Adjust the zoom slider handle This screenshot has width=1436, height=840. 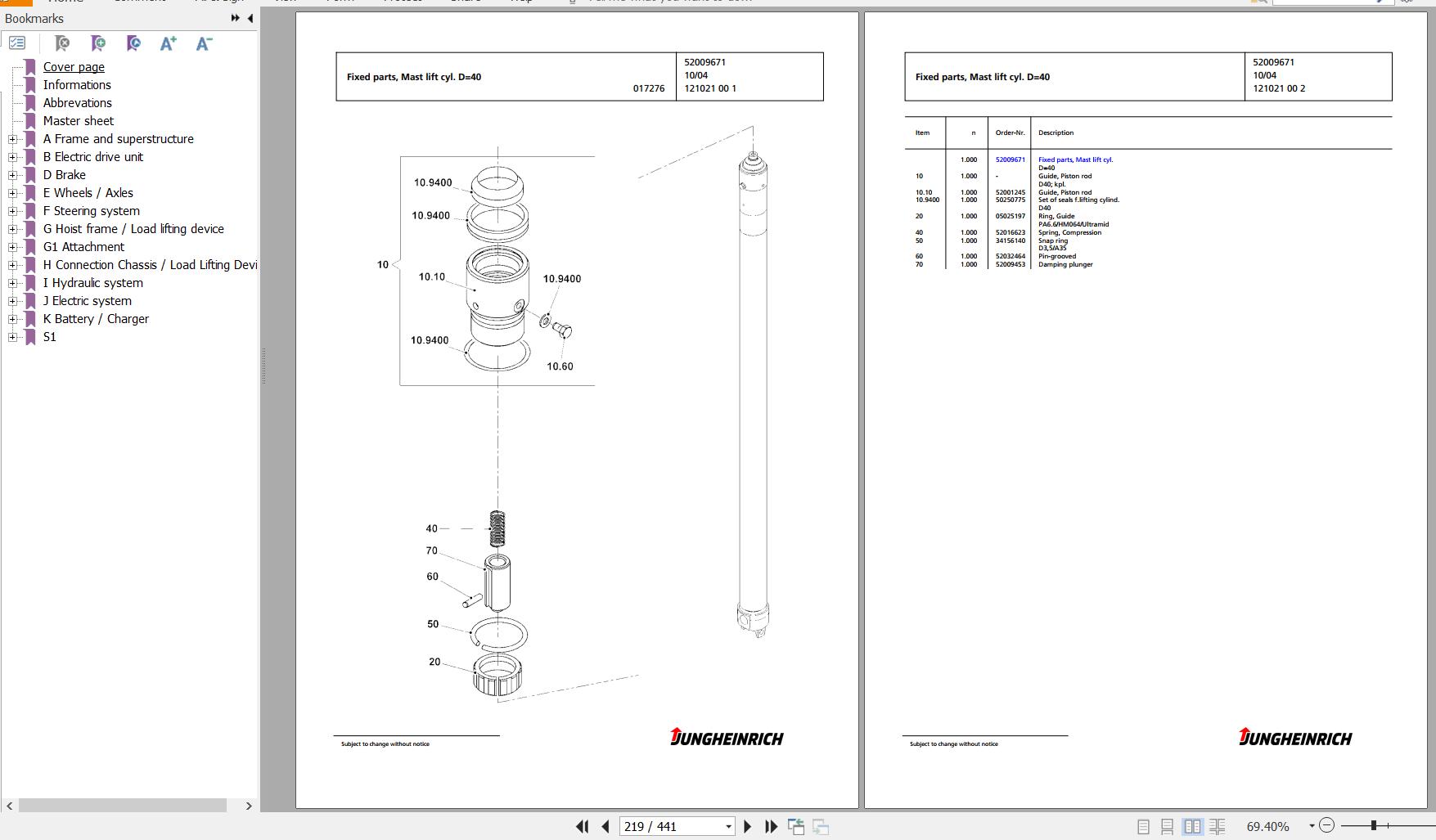pos(1374,826)
